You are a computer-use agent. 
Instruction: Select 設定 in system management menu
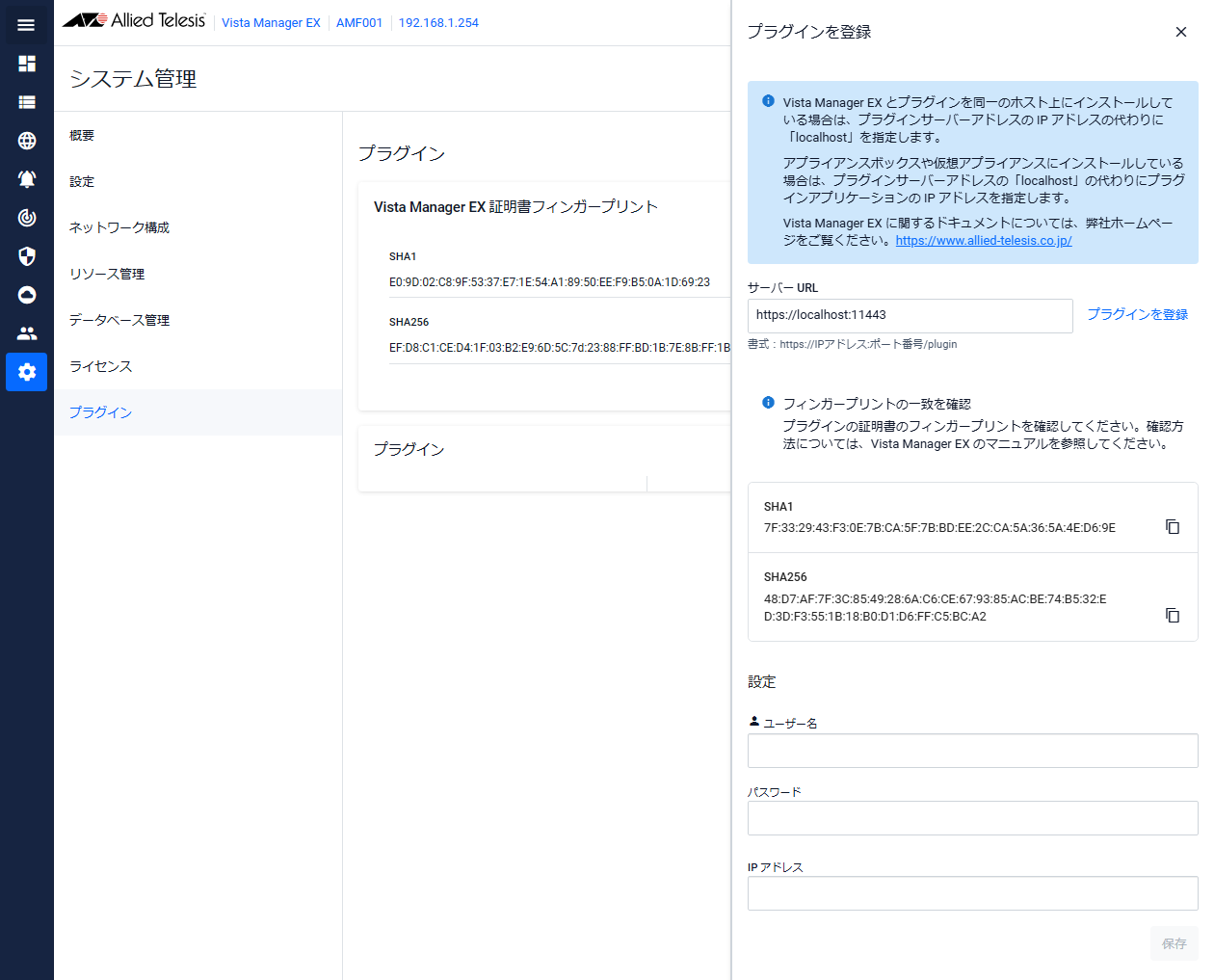coord(198,181)
